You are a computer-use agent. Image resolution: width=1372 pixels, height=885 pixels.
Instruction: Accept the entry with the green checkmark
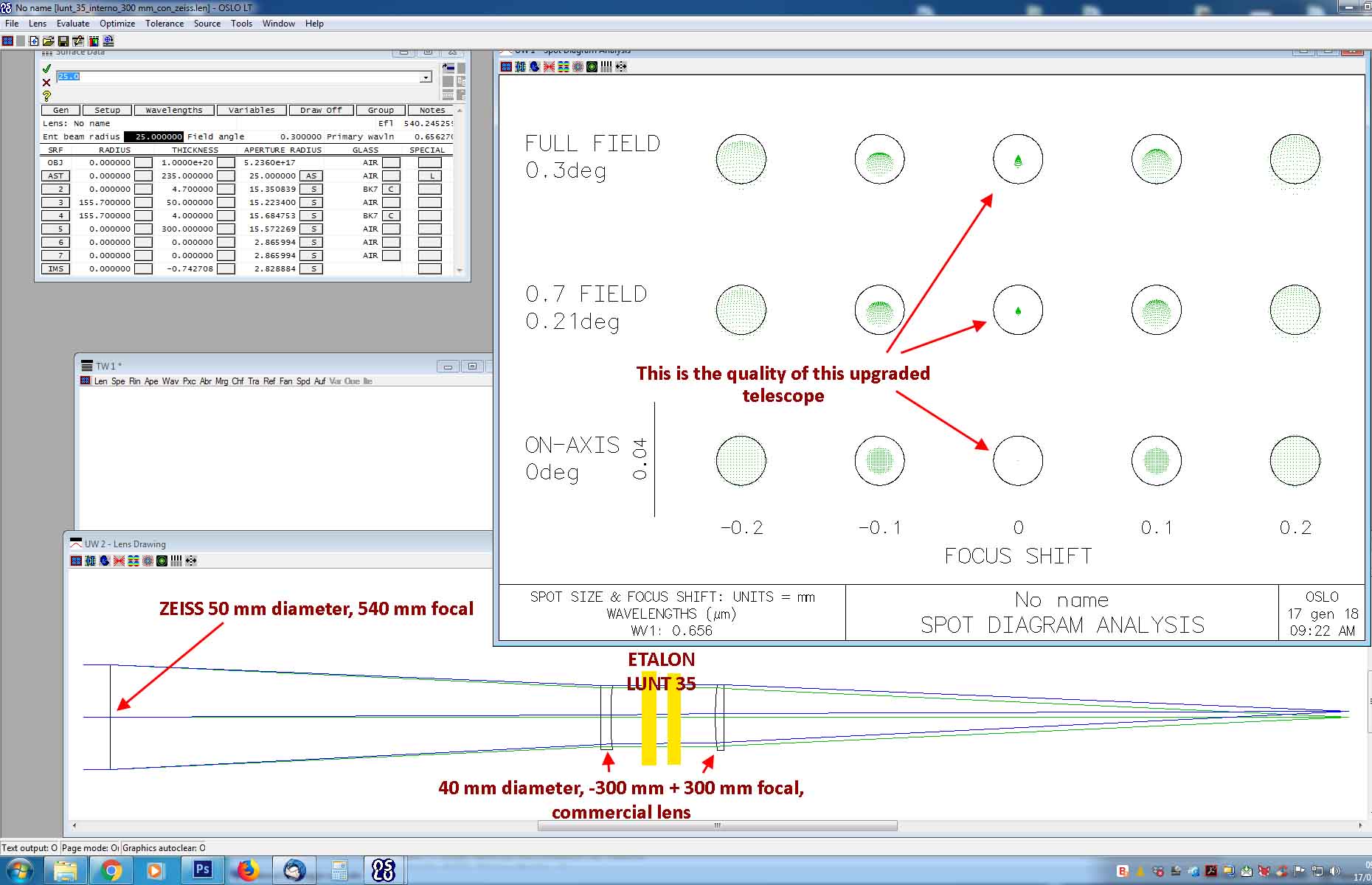tap(46, 69)
